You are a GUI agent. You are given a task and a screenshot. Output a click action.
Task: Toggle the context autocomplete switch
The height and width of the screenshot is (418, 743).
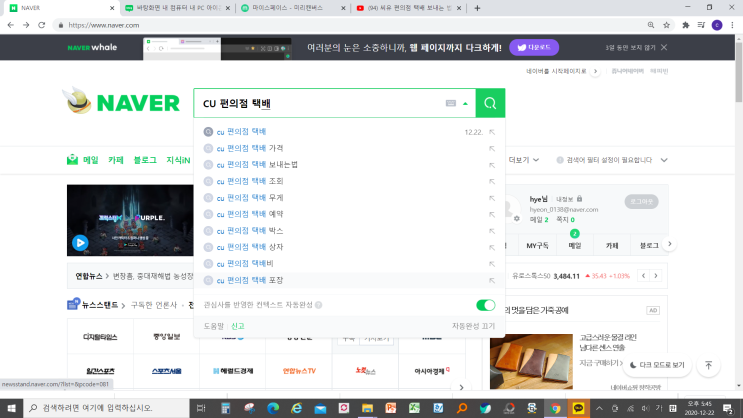[x=486, y=305]
